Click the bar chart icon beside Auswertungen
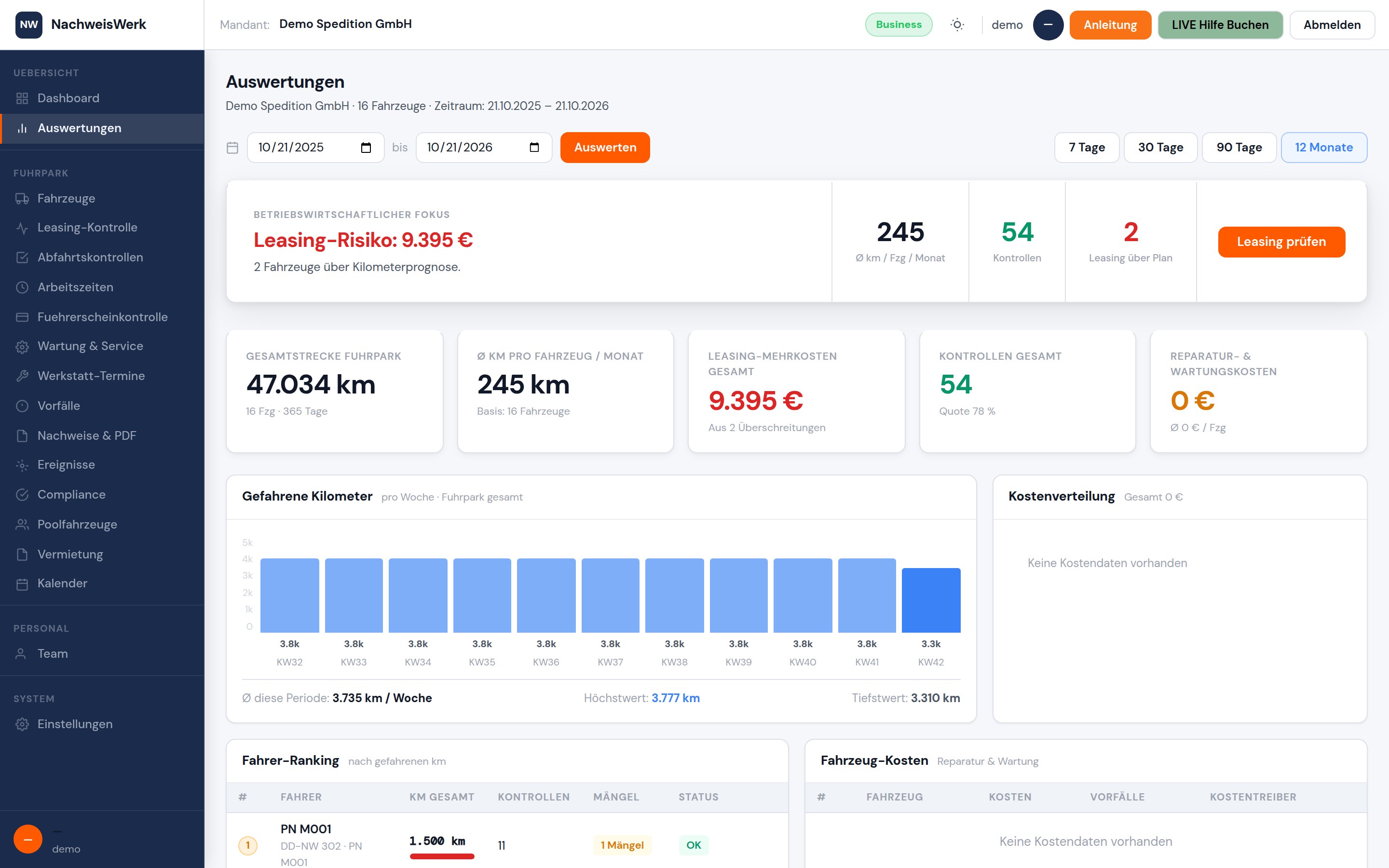The image size is (1389, 868). point(22,129)
